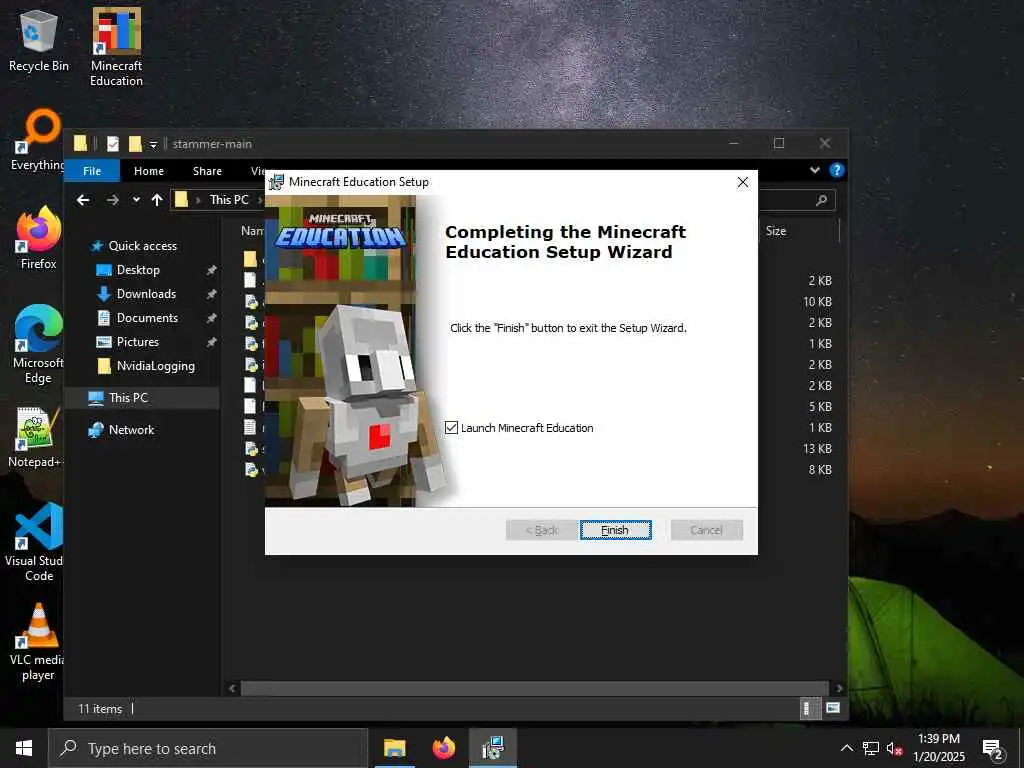Go back in File Explorer navigation

coord(83,200)
